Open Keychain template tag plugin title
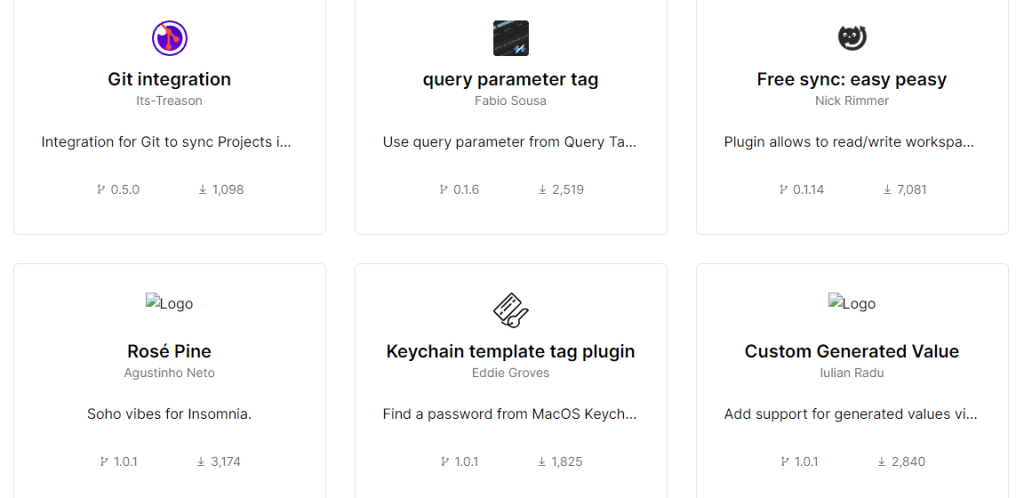Viewport: 1024px width, 498px height. pyautogui.click(x=511, y=352)
